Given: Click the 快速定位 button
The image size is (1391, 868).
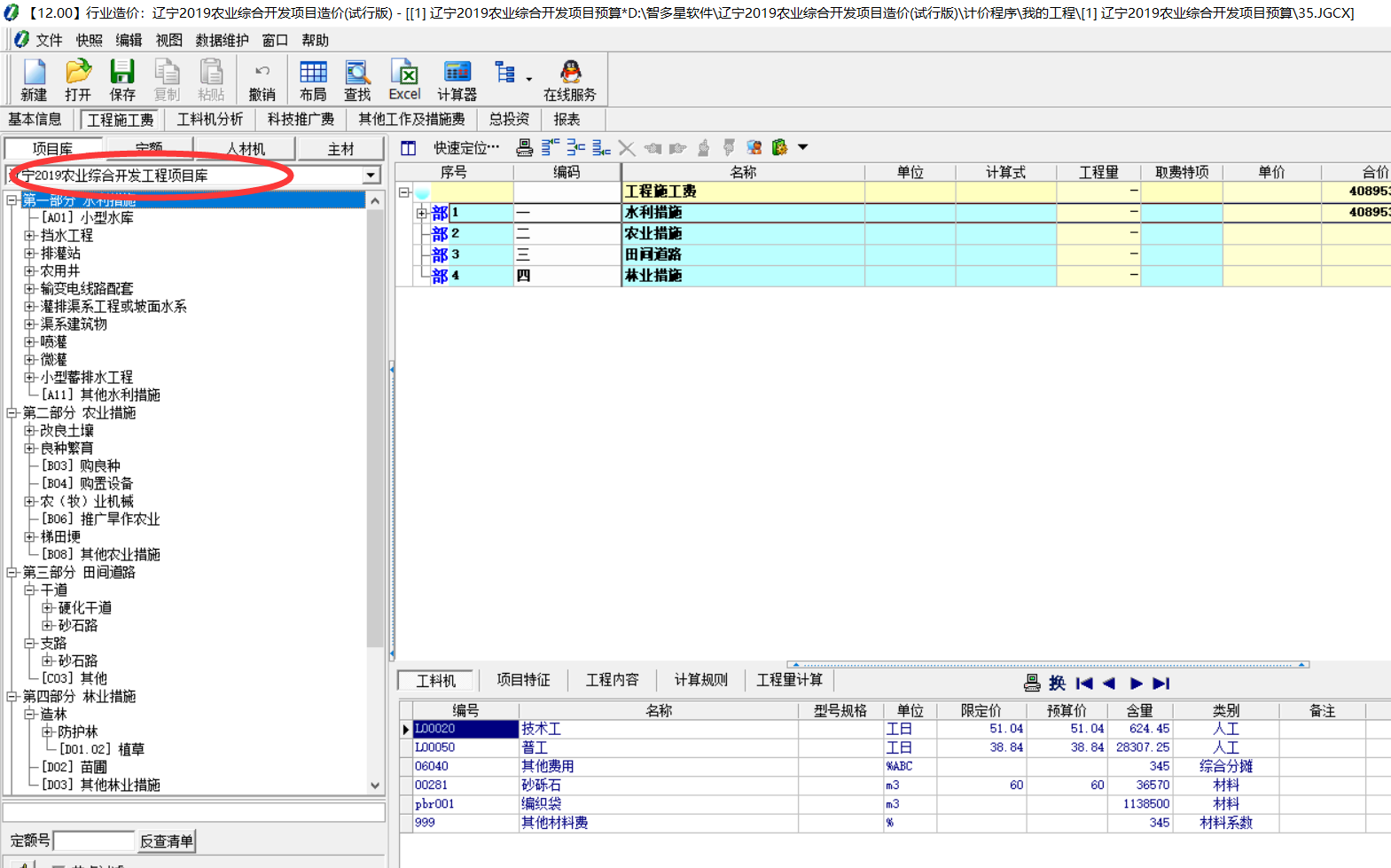Looking at the screenshot, I should tap(465, 148).
